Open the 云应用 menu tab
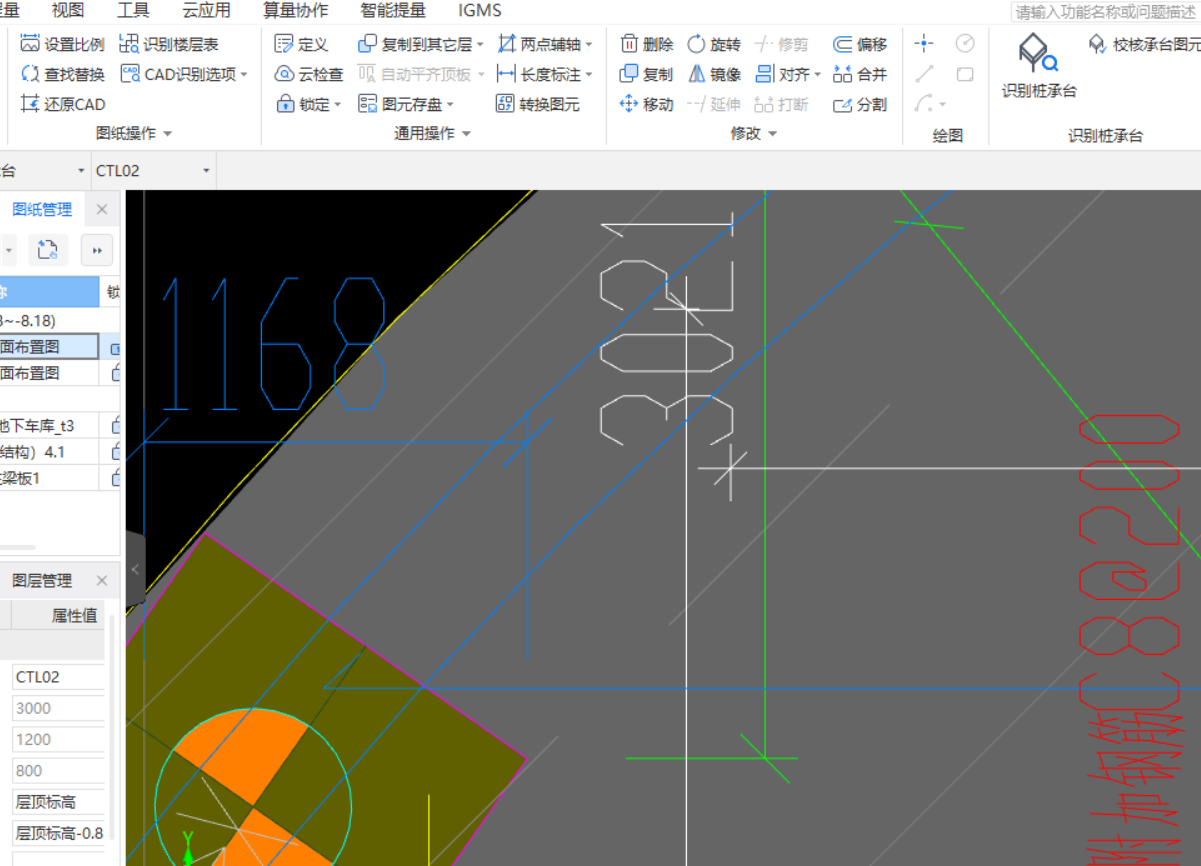This screenshot has height=866, width=1201. pos(206,11)
